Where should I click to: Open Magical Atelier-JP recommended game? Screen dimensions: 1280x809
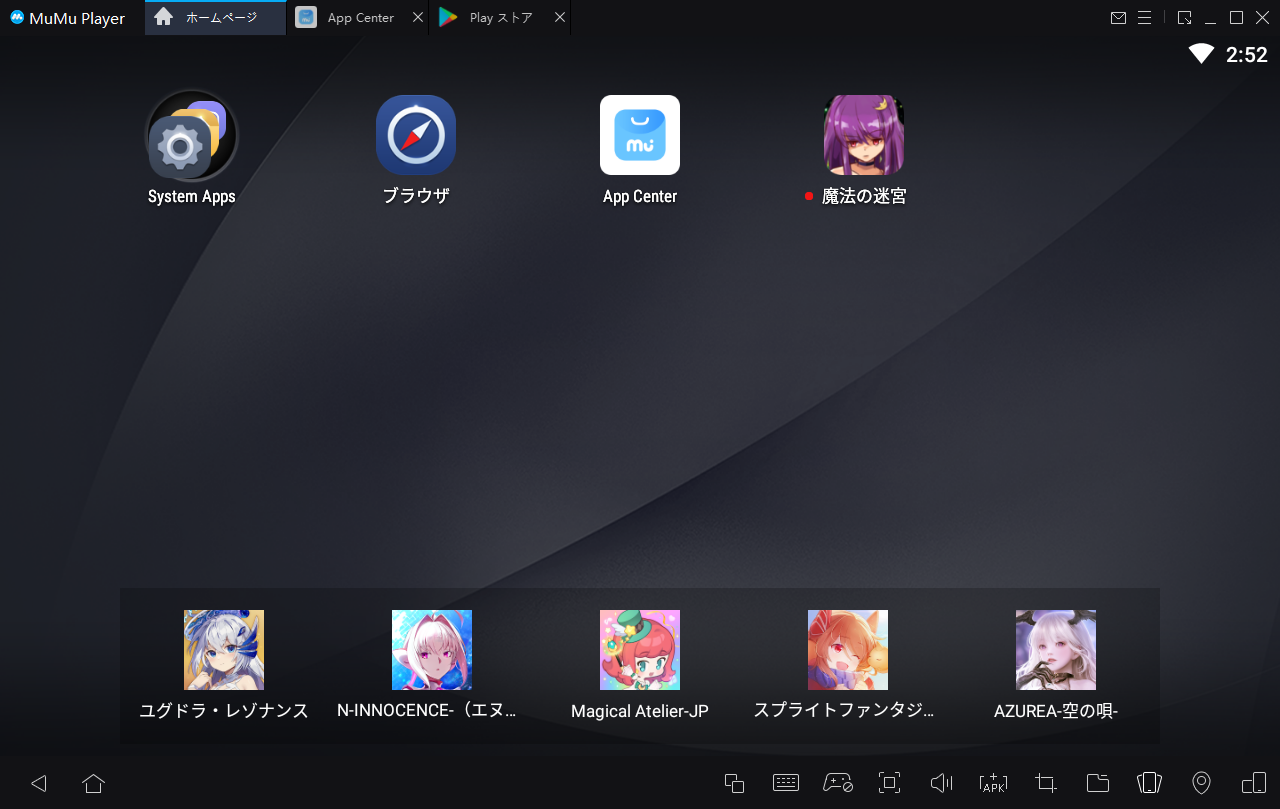point(640,650)
